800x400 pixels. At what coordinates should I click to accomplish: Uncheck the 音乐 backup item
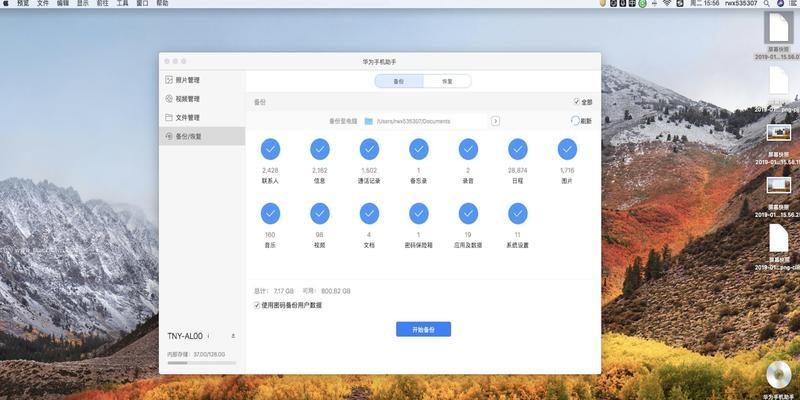270,213
